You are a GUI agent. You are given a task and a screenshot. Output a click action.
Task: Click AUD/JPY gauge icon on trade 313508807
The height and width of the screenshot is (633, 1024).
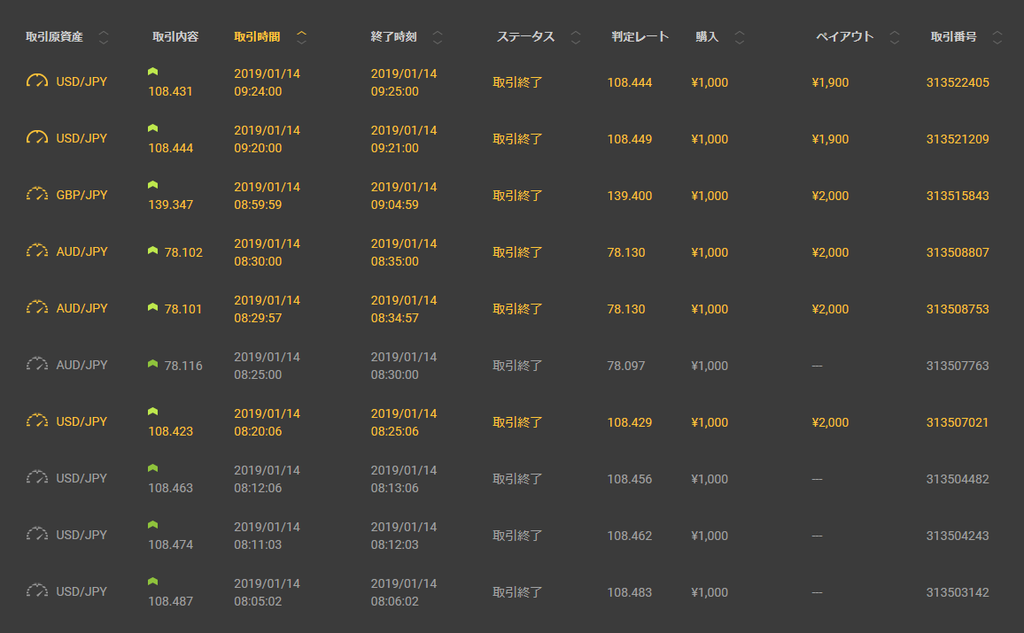click(37, 251)
